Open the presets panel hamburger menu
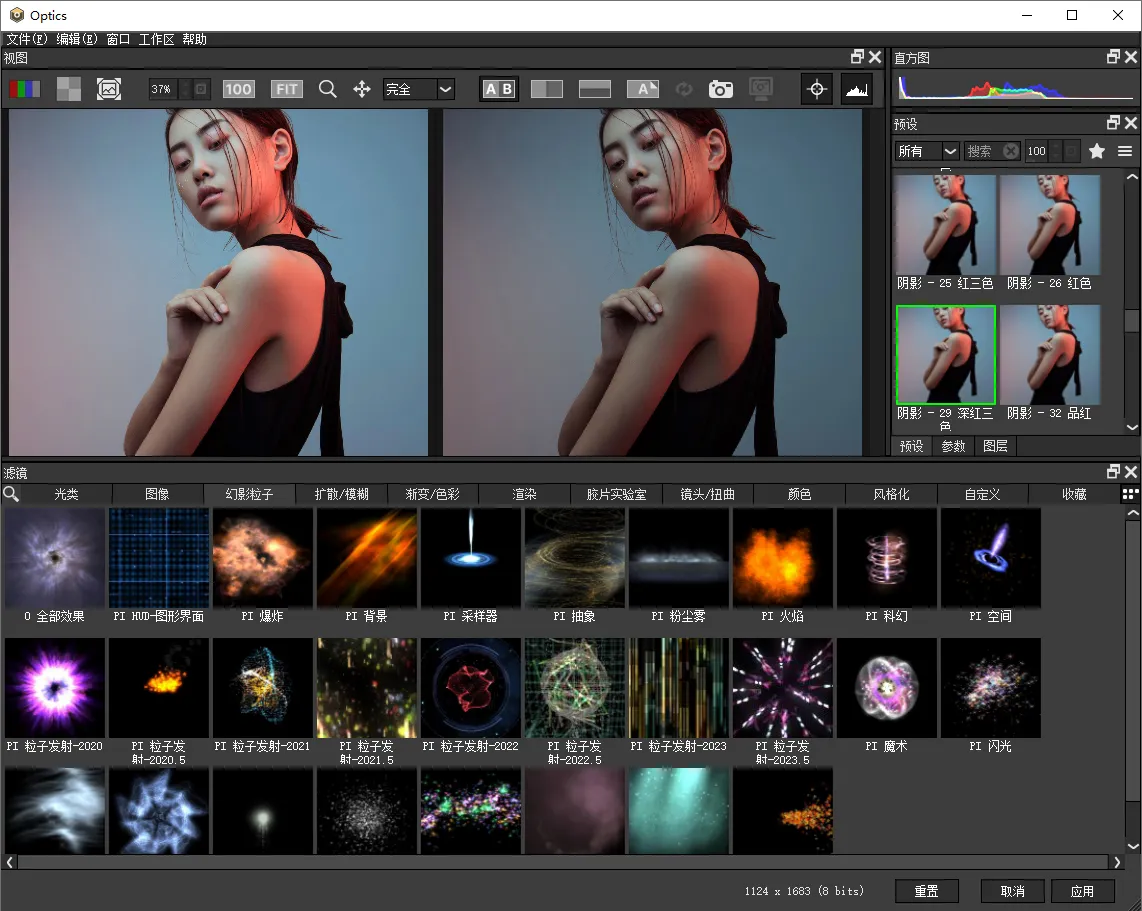This screenshot has height=911, width=1142. pyautogui.click(x=1125, y=151)
